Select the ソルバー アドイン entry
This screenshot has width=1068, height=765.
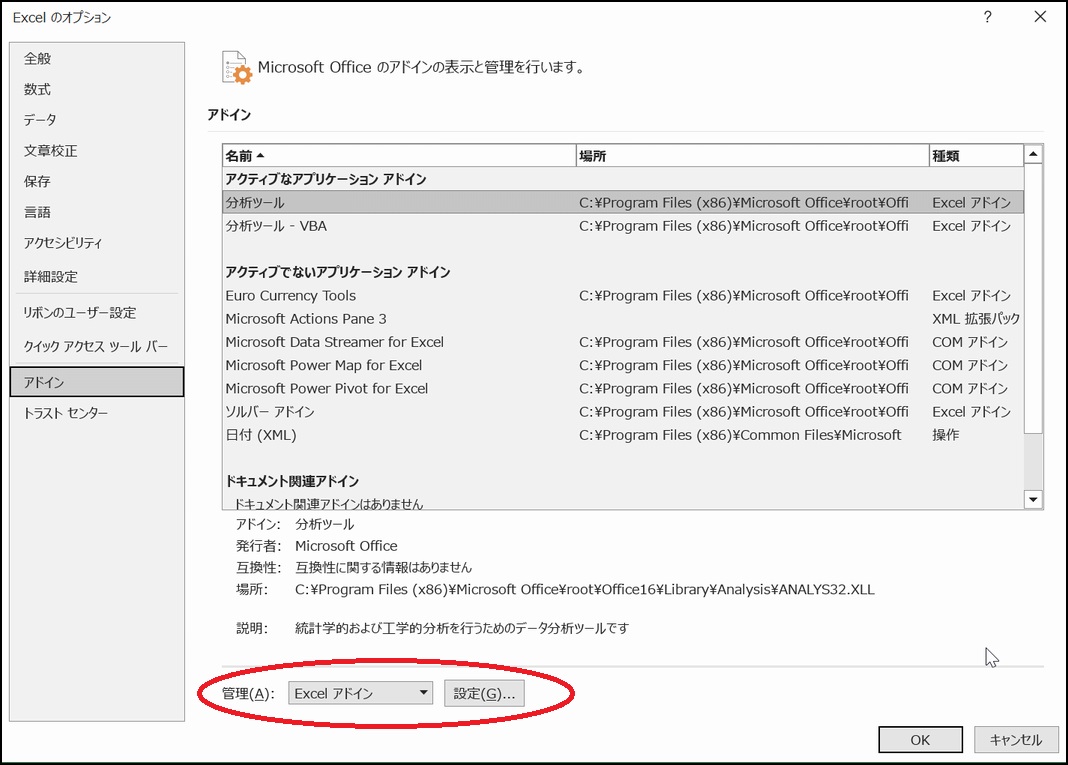tap(290, 412)
